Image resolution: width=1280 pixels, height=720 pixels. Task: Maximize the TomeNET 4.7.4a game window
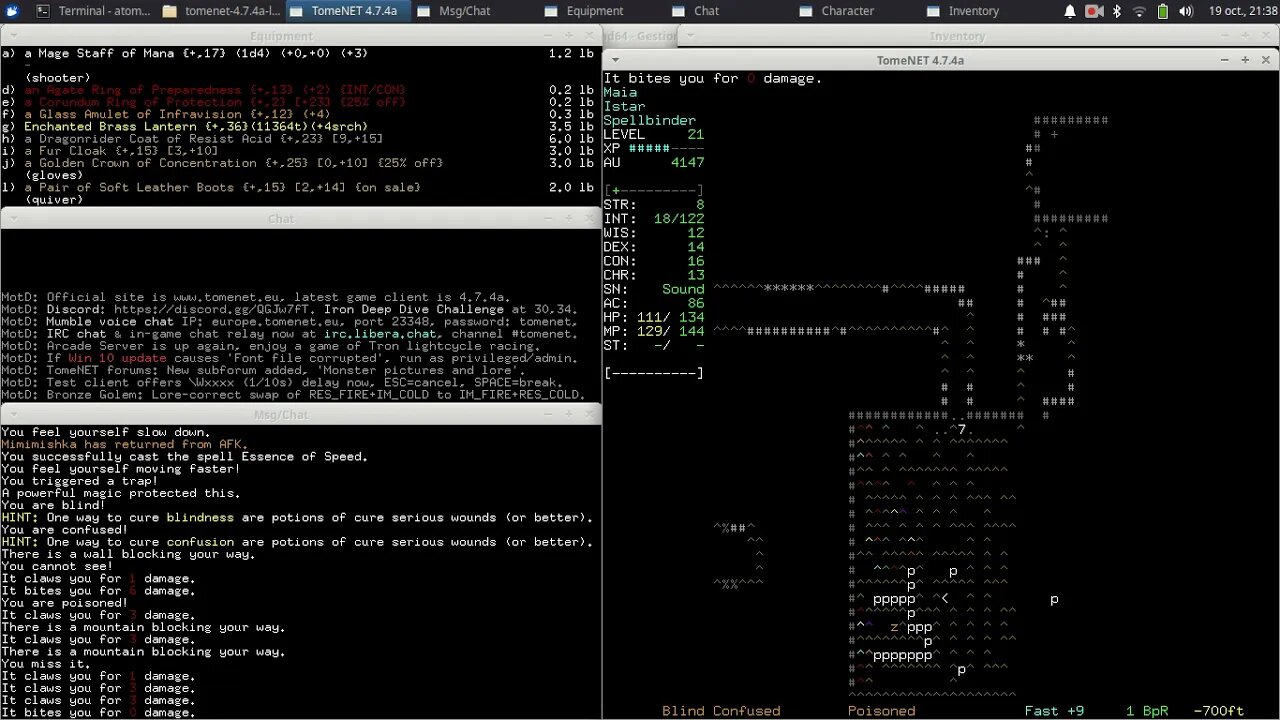tap(1245, 59)
